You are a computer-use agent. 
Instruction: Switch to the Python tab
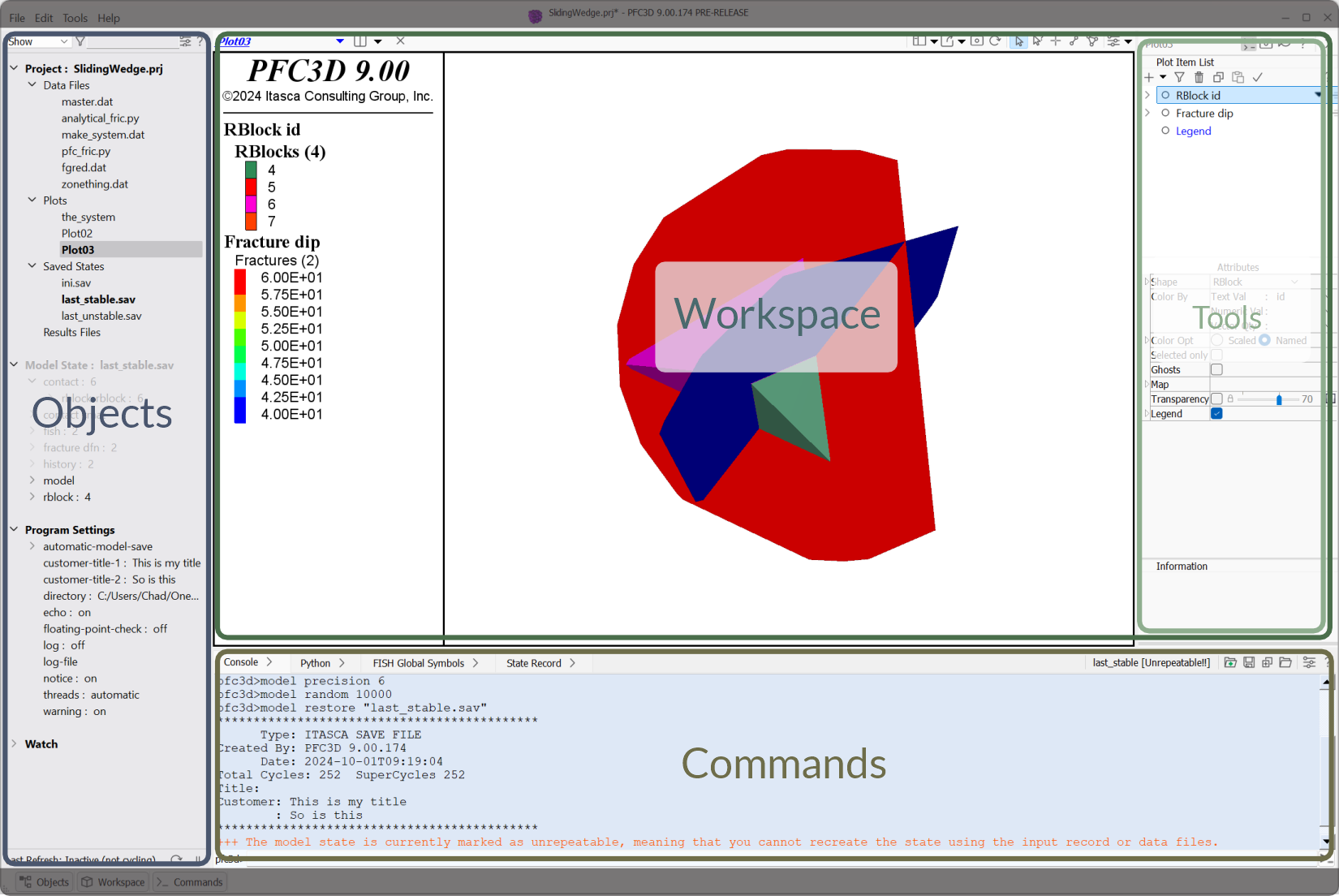pos(315,663)
